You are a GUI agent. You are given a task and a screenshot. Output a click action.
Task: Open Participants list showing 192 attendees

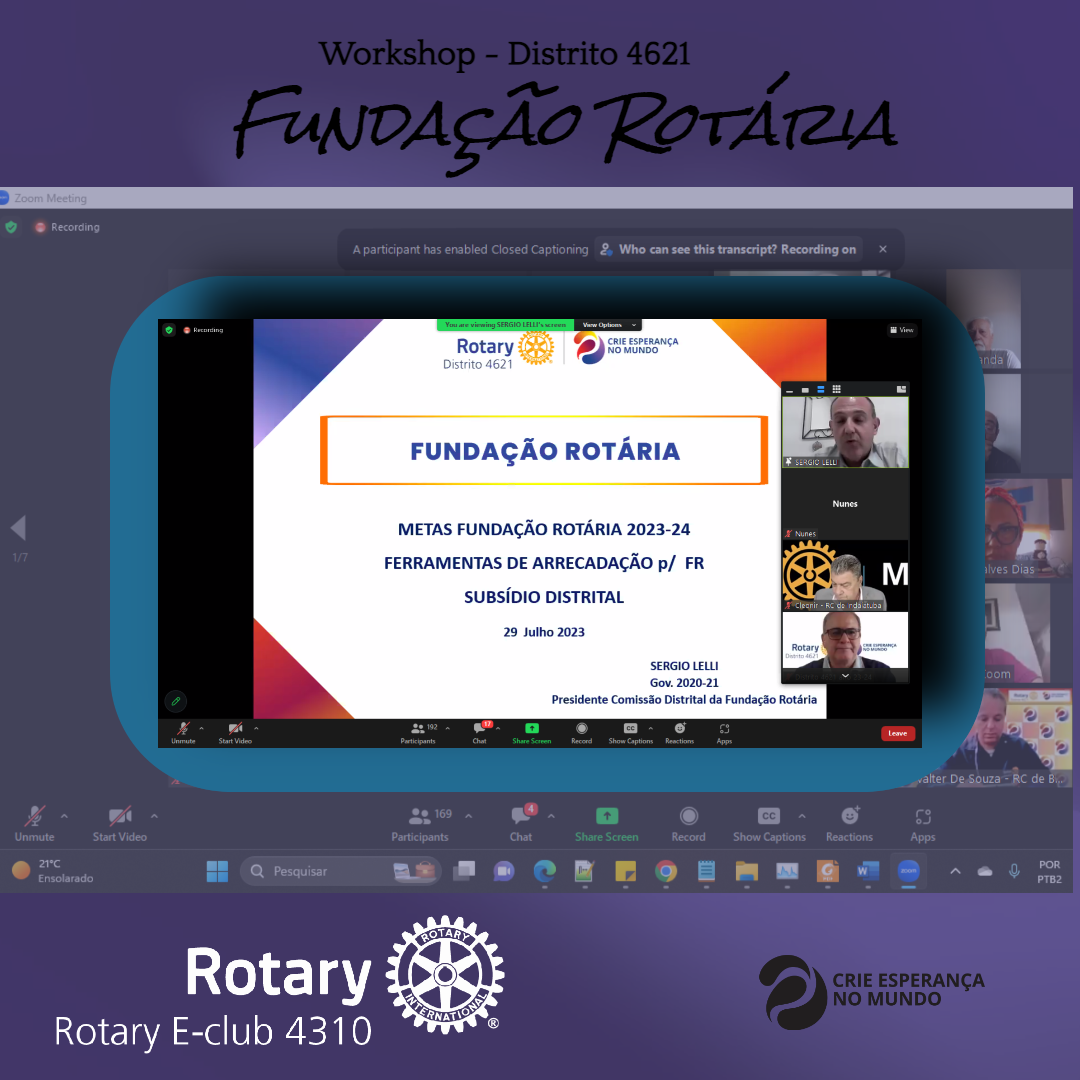(x=418, y=732)
